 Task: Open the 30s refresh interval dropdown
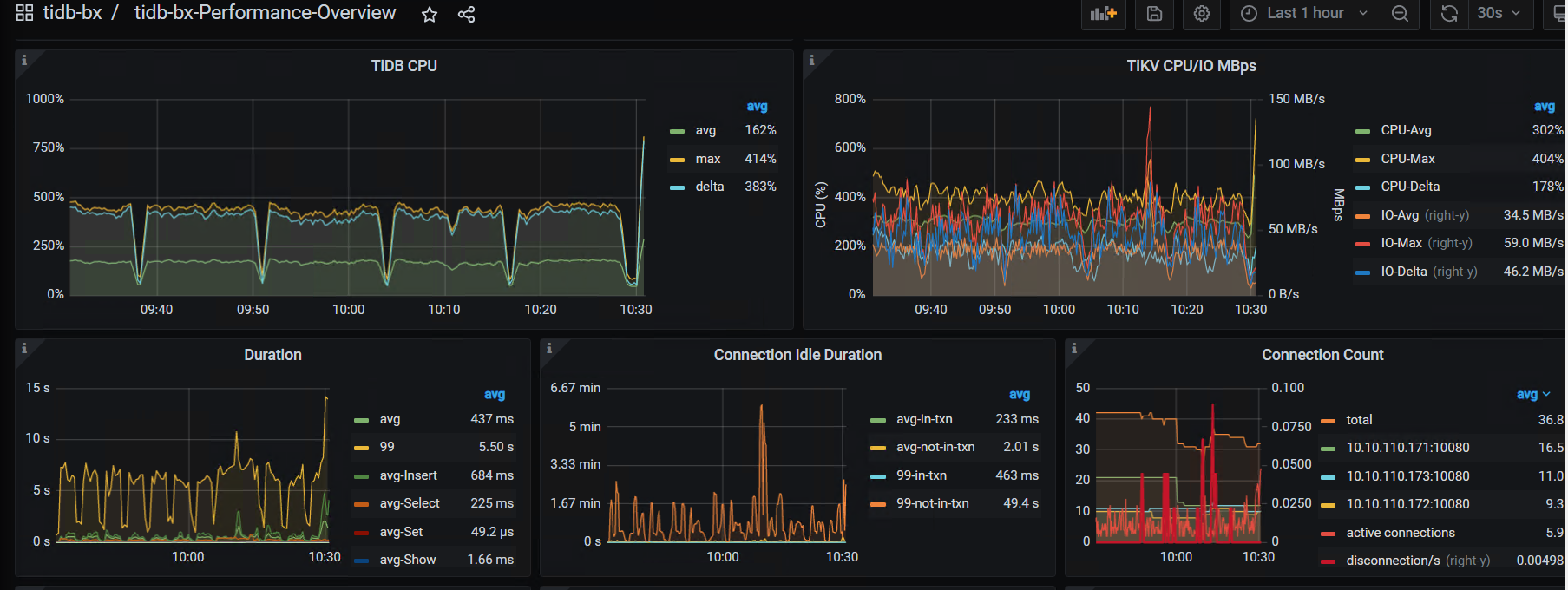1499,14
